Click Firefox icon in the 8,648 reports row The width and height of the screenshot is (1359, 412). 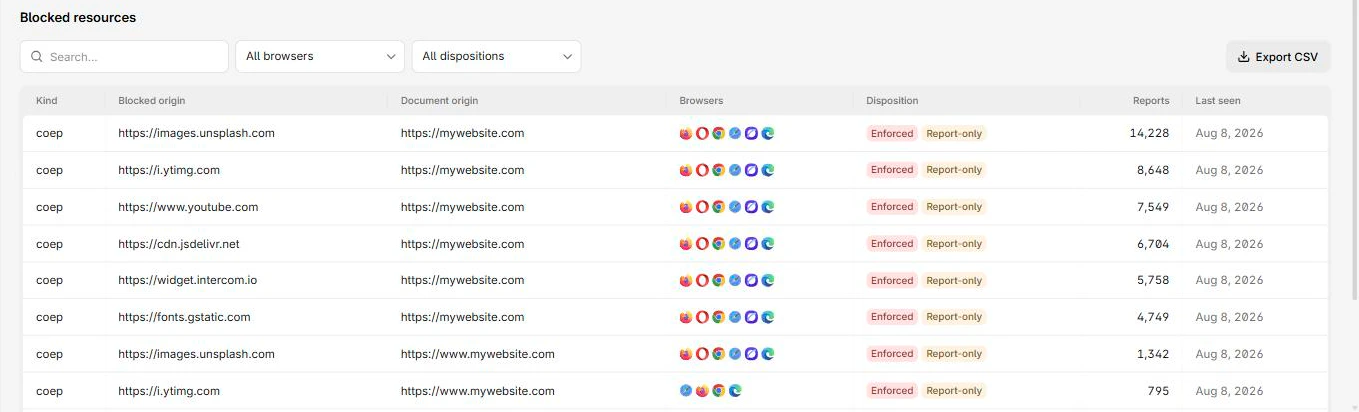click(x=686, y=170)
